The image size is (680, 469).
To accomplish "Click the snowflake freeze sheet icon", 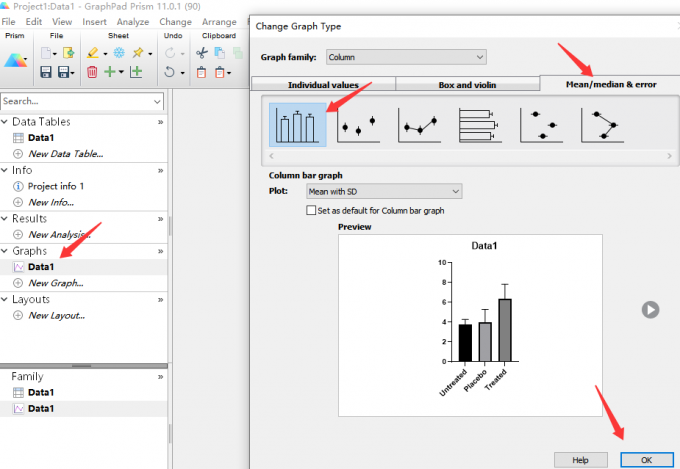I will (x=119, y=53).
